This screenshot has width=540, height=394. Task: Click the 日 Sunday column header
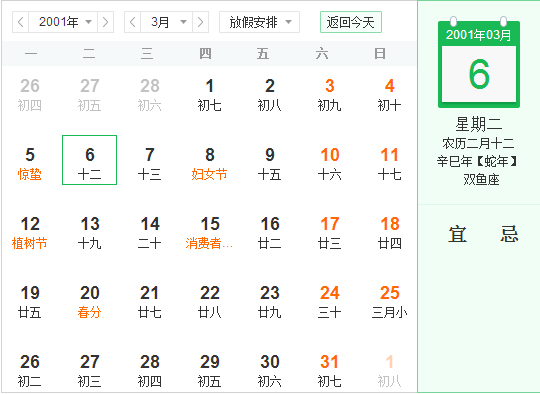pos(380,54)
